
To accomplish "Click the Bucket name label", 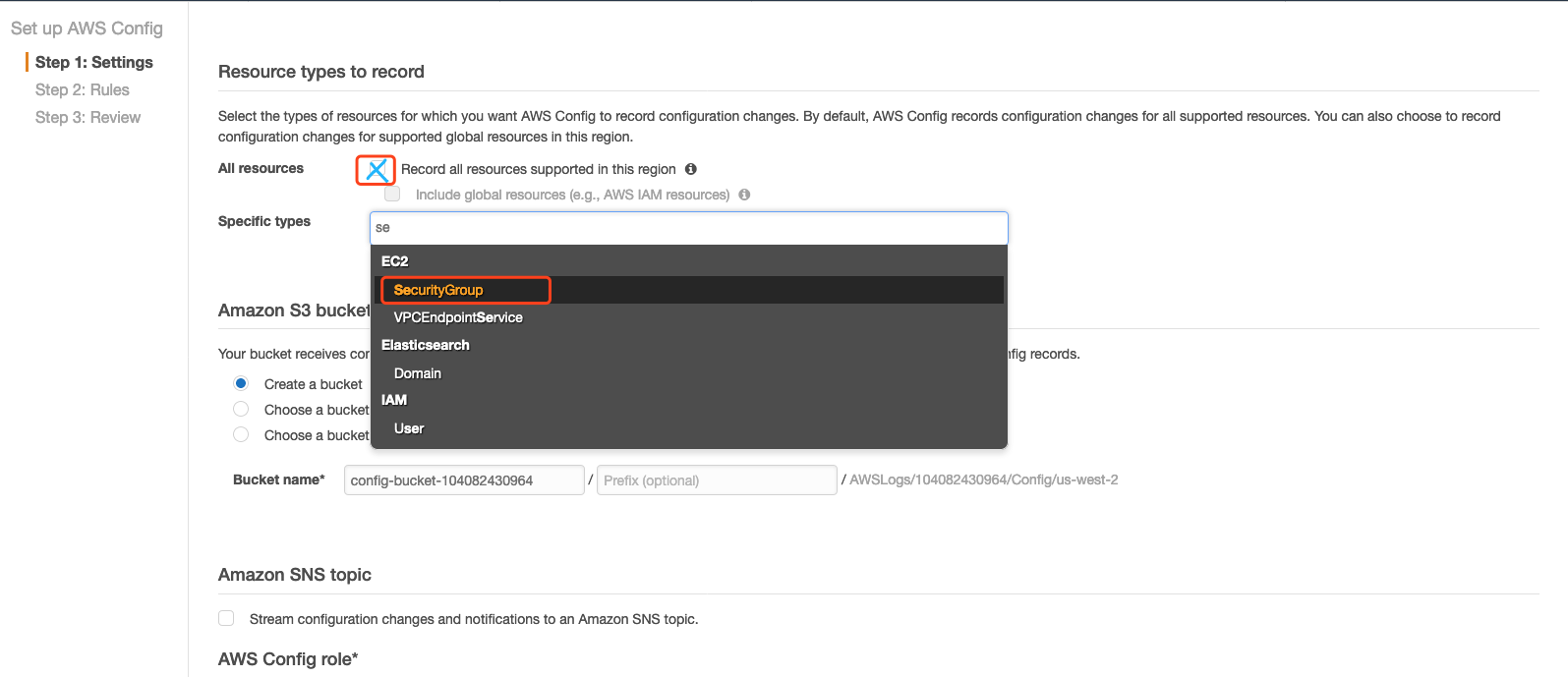I will tap(279, 480).
